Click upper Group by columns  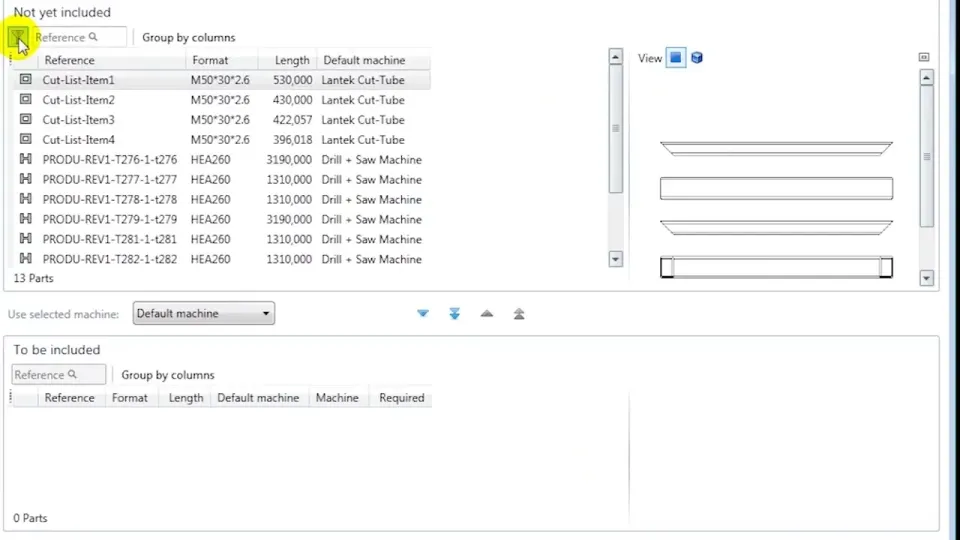pyautogui.click(x=189, y=37)
